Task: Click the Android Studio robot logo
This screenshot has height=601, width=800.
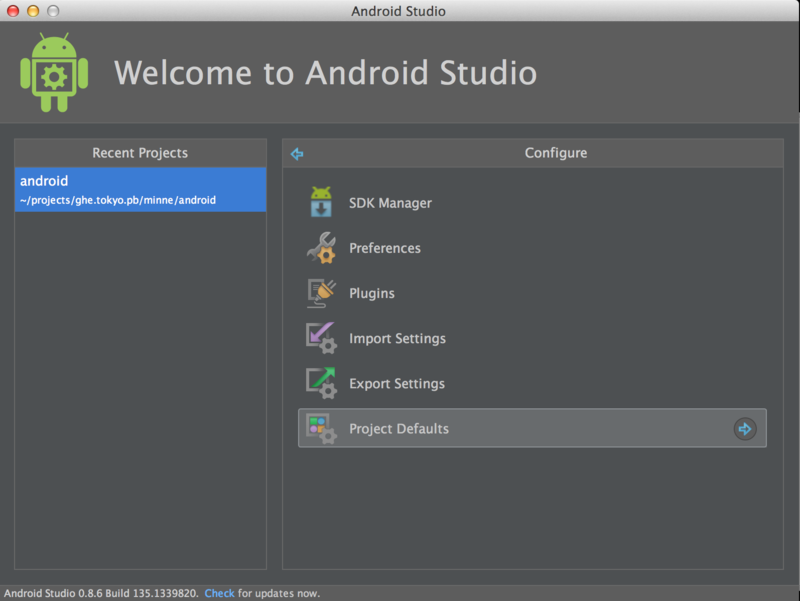Action: 54,72
